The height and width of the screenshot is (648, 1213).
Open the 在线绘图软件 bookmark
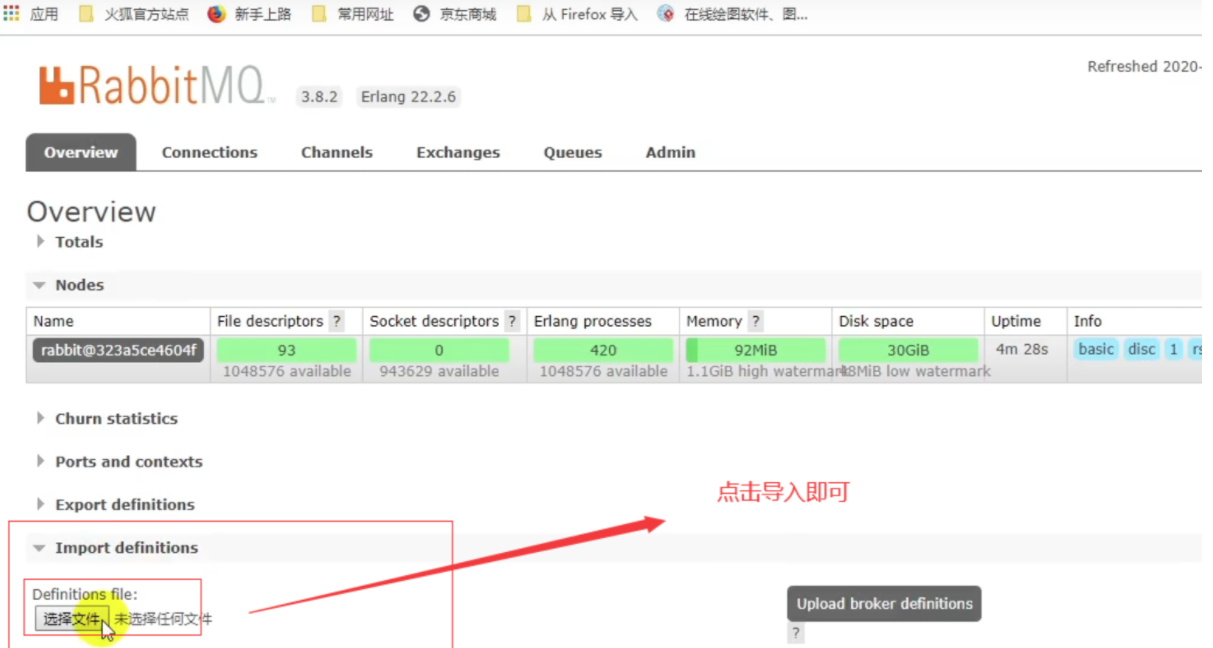click(x=732, y=14)
